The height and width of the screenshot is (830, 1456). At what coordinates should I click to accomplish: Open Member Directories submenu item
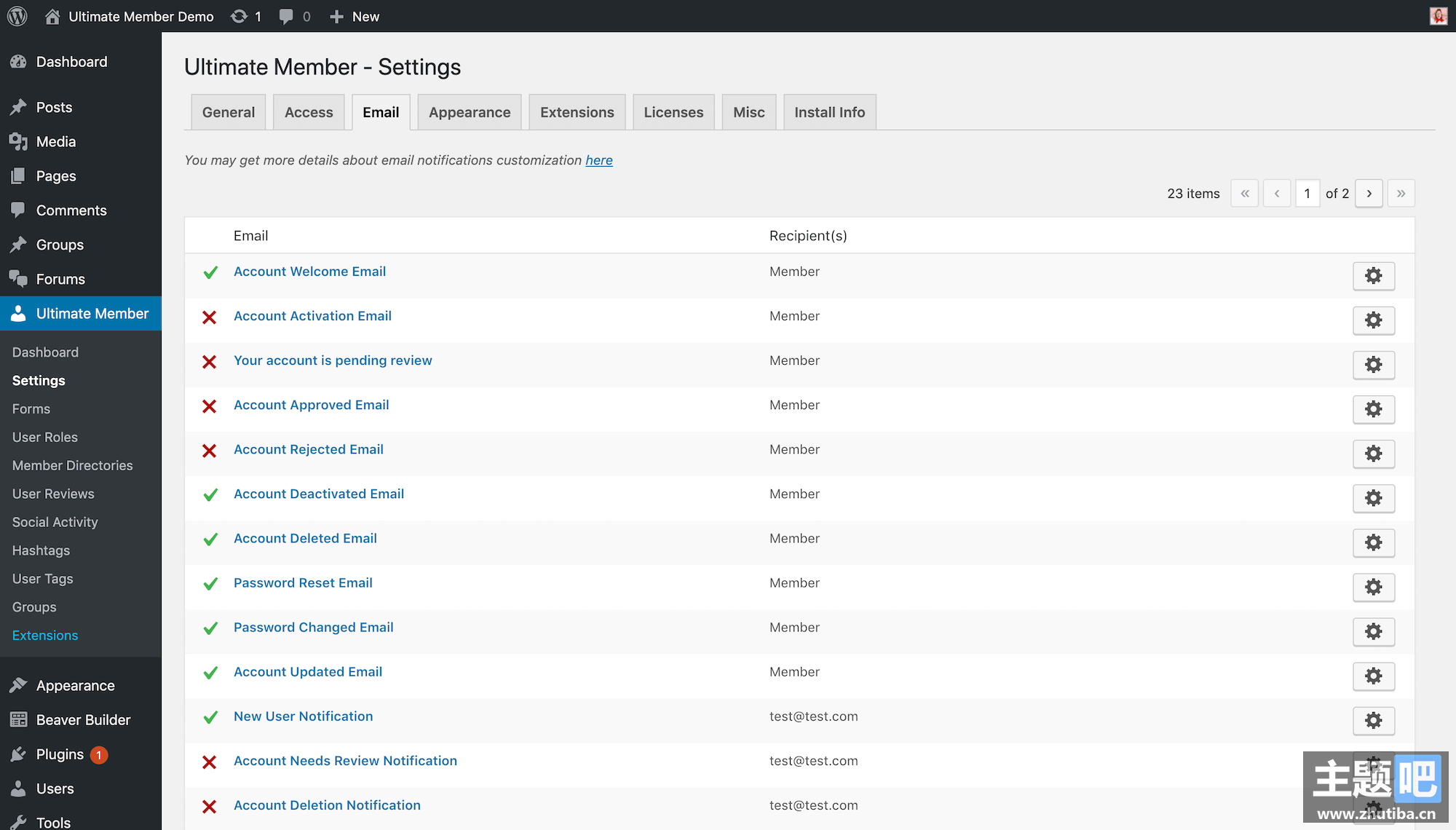tap(73, 465)
